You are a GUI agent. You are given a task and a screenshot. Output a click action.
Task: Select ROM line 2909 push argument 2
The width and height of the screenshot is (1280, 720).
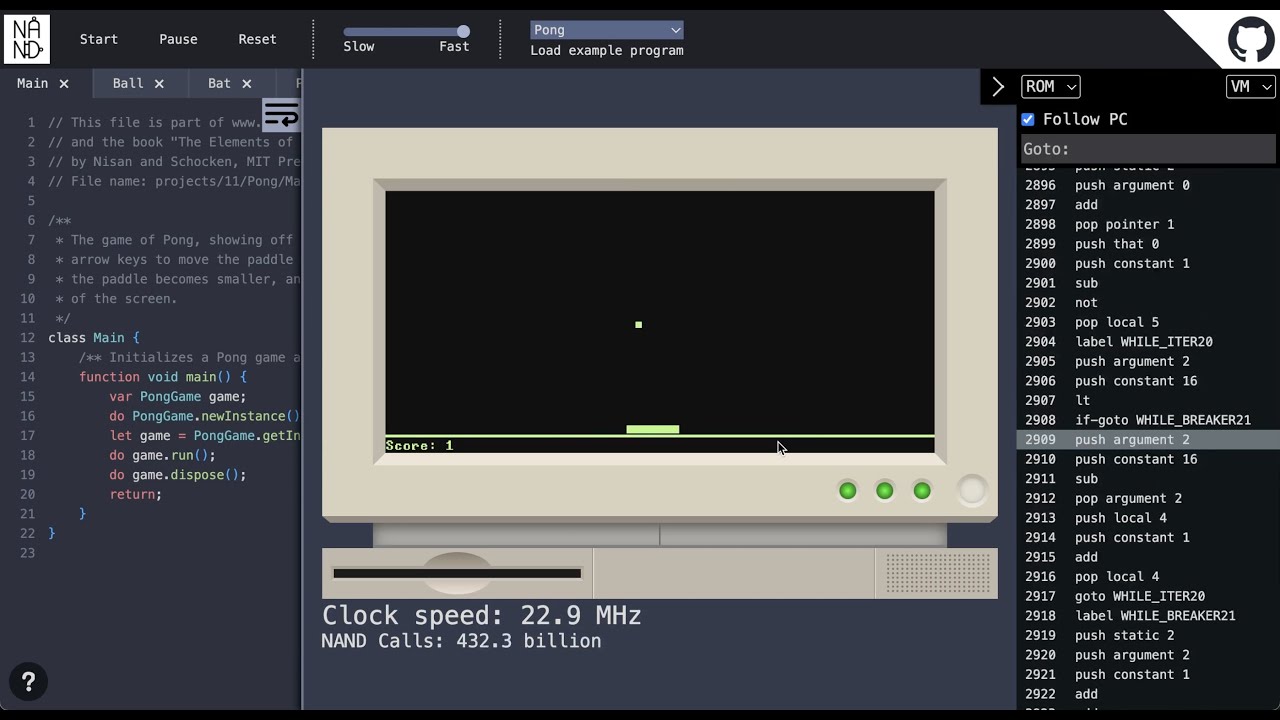1148,440
